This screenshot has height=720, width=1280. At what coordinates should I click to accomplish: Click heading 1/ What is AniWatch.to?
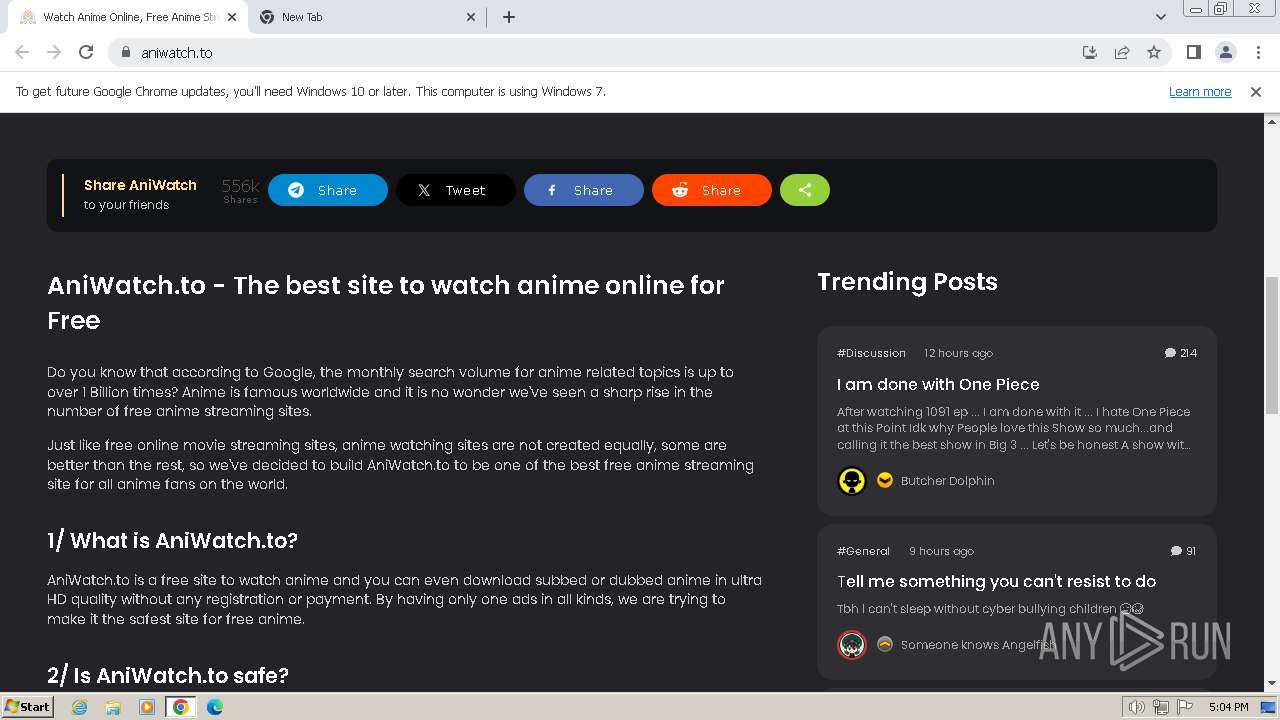[172, 541]
